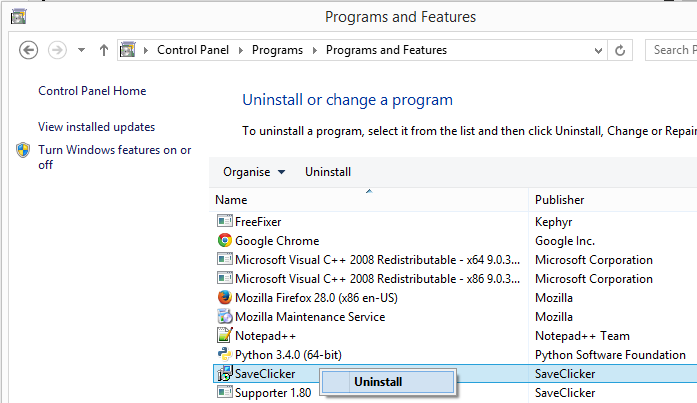Image resolution: width=697 pixels, height=403 pixels.
Task: Click Kephyr publisher cell
Action: click(x=553, y=222)
